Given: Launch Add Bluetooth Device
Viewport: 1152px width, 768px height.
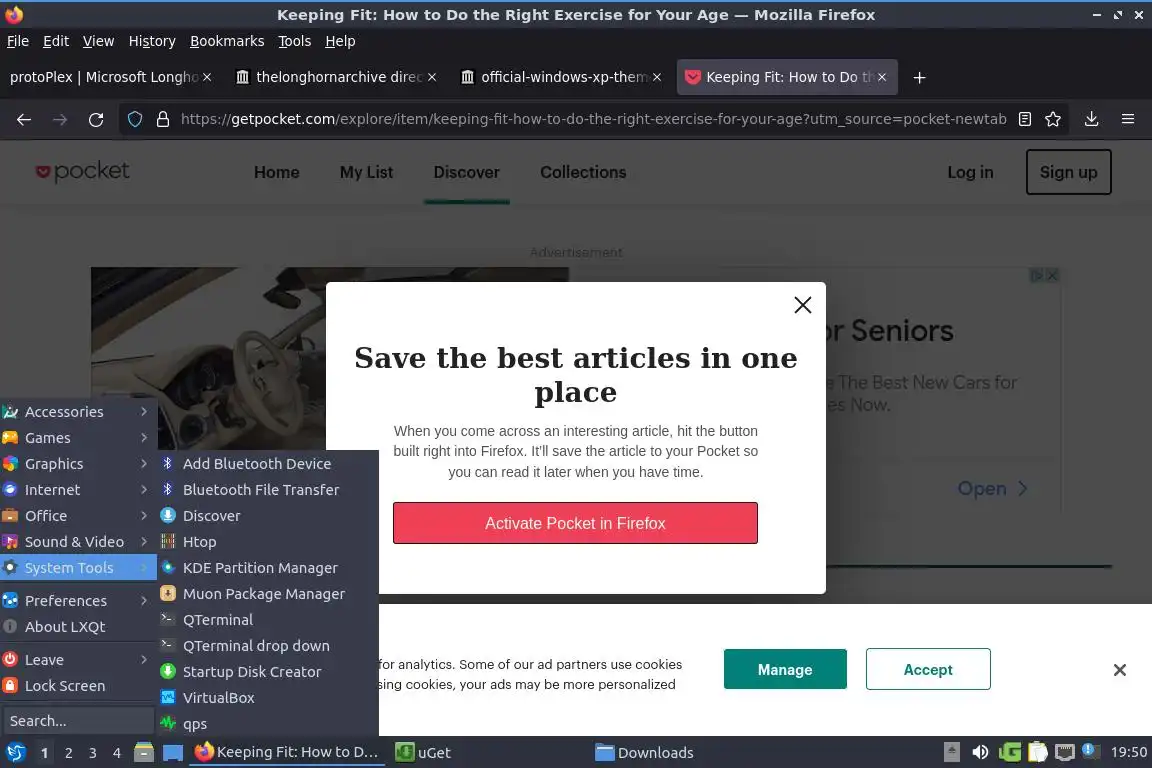Looking at the screenshot, I should click(x=268, y=464).
